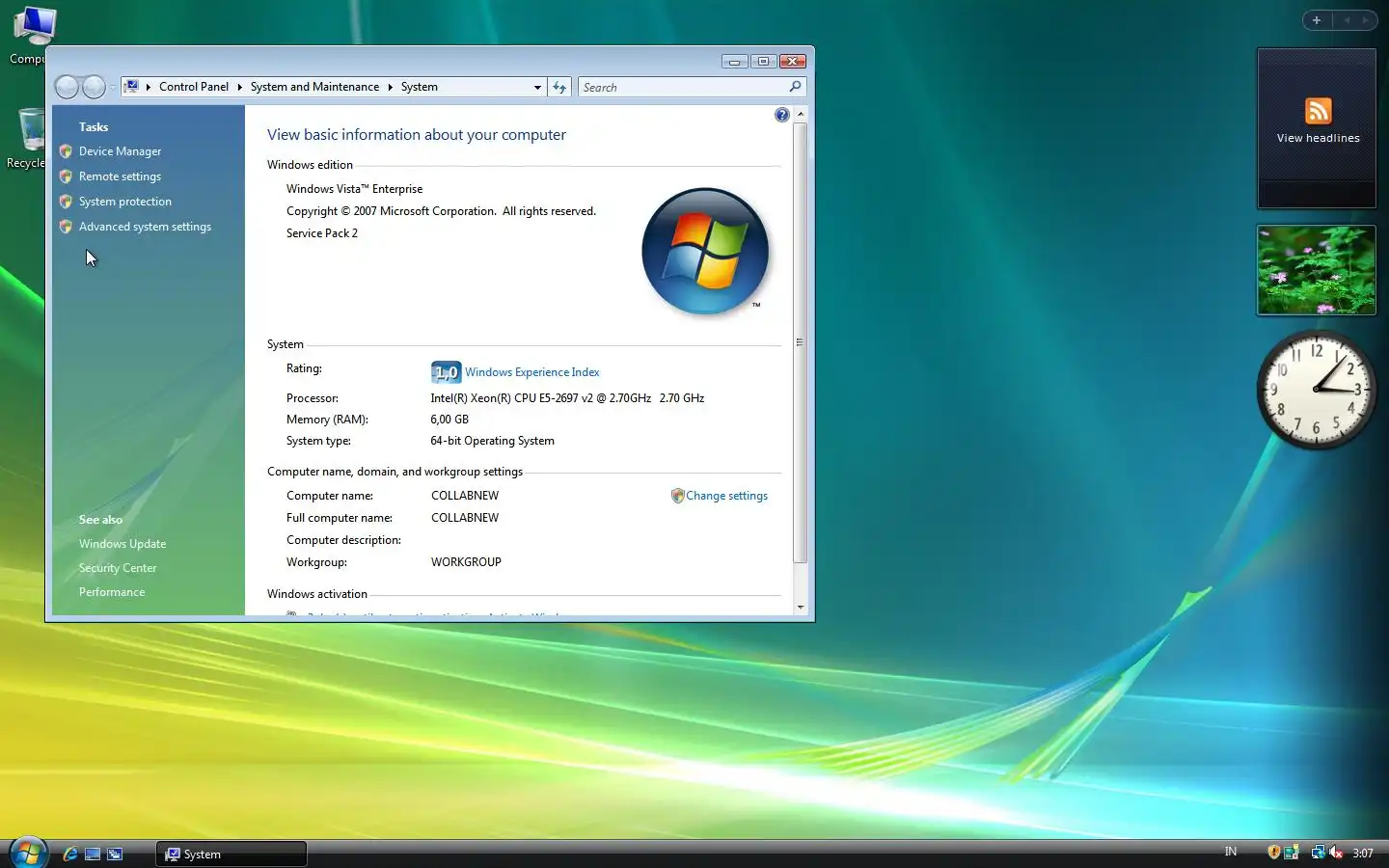The image size is (1389, 868).
Task: Click the System taskbar button
Action: point(231,854)
